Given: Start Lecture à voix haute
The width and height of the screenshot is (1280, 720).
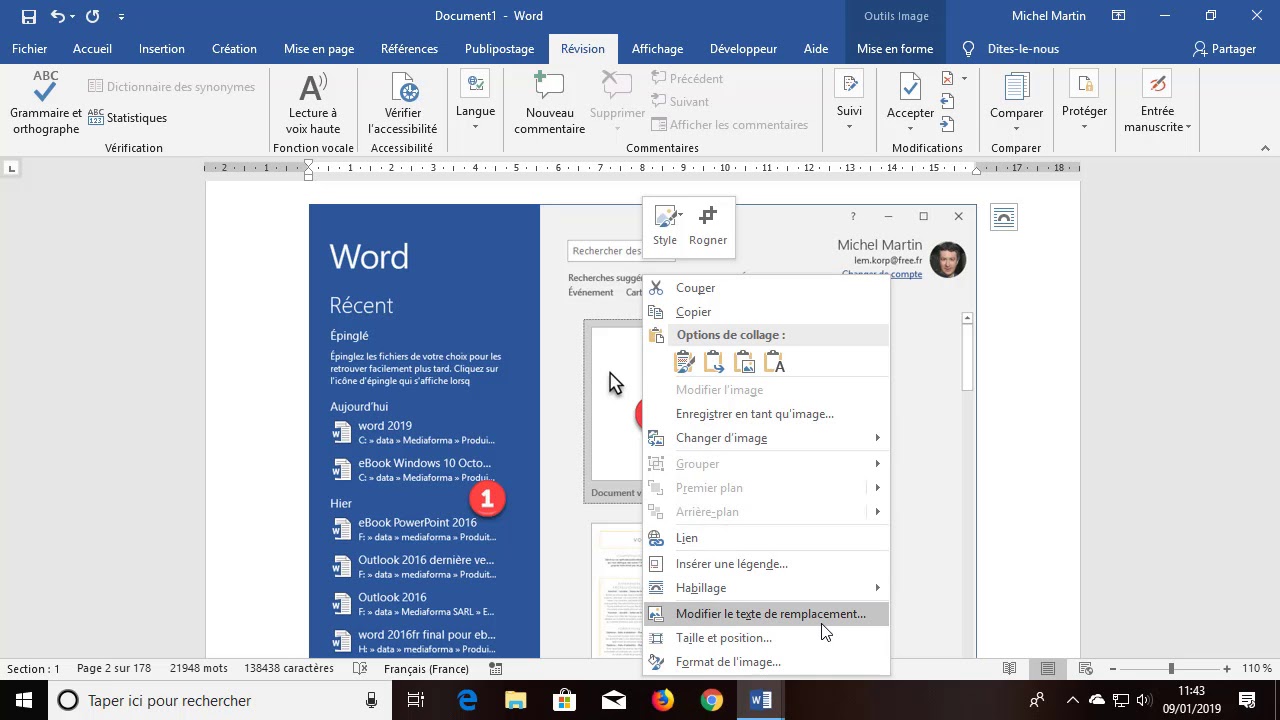Looking at the screenshot, I should click(313, 103).
